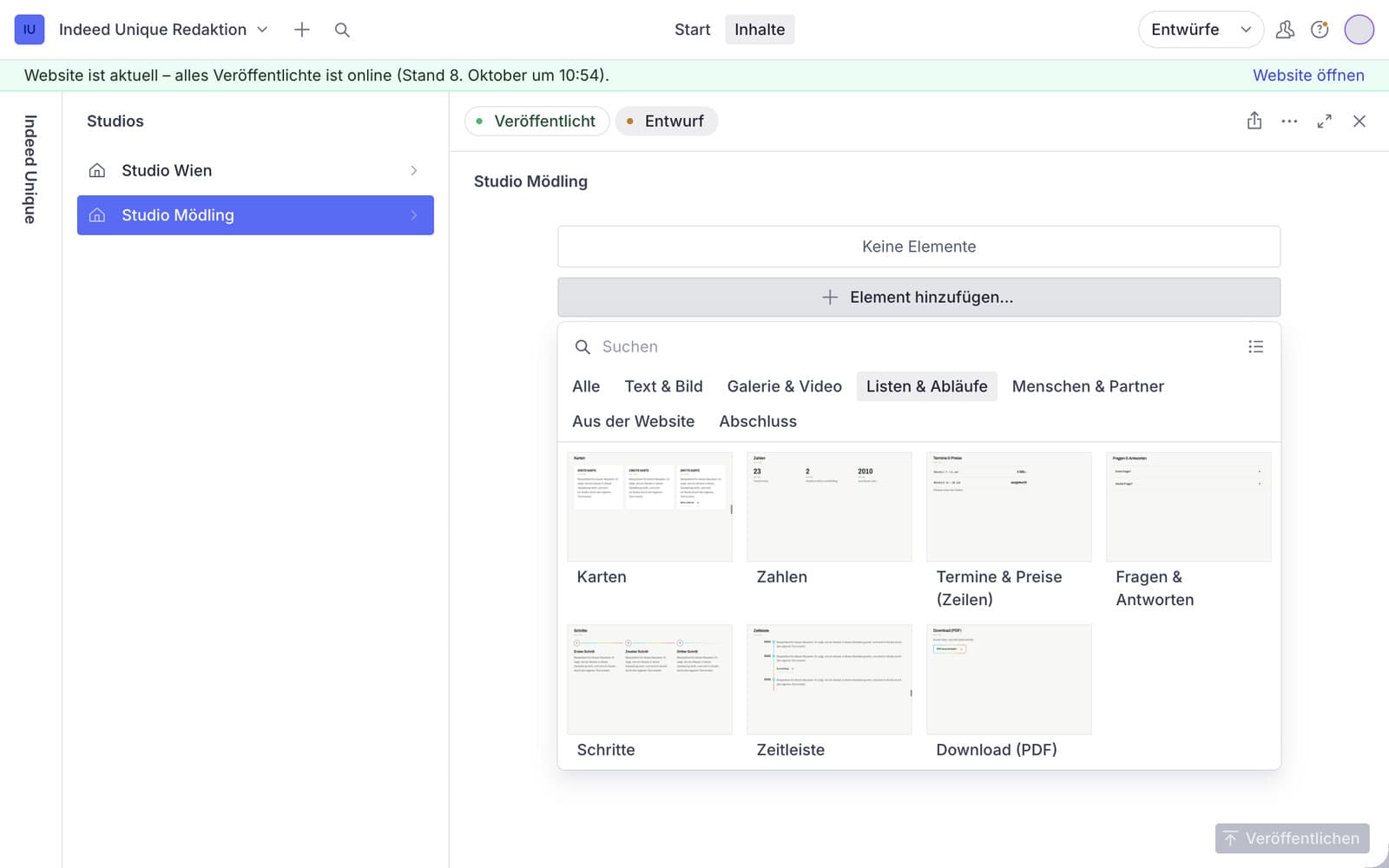
Task: Click the plus icon in top bar
Action: click(302, 30)
